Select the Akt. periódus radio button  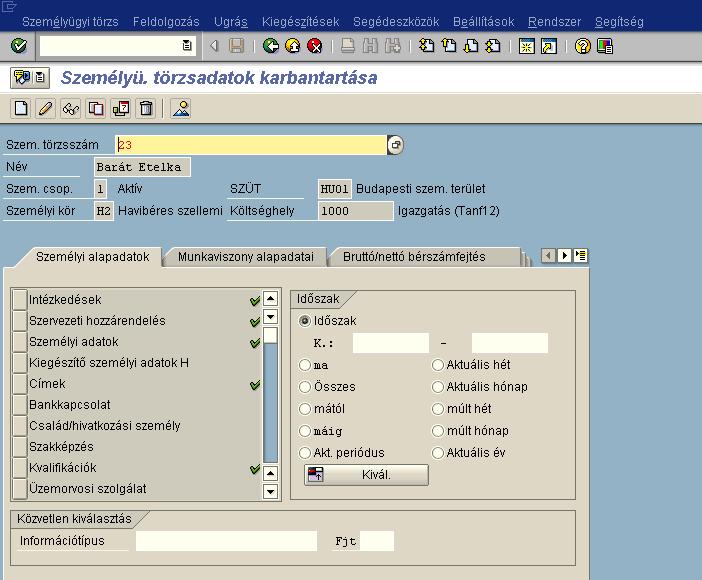tap(304, 452)
